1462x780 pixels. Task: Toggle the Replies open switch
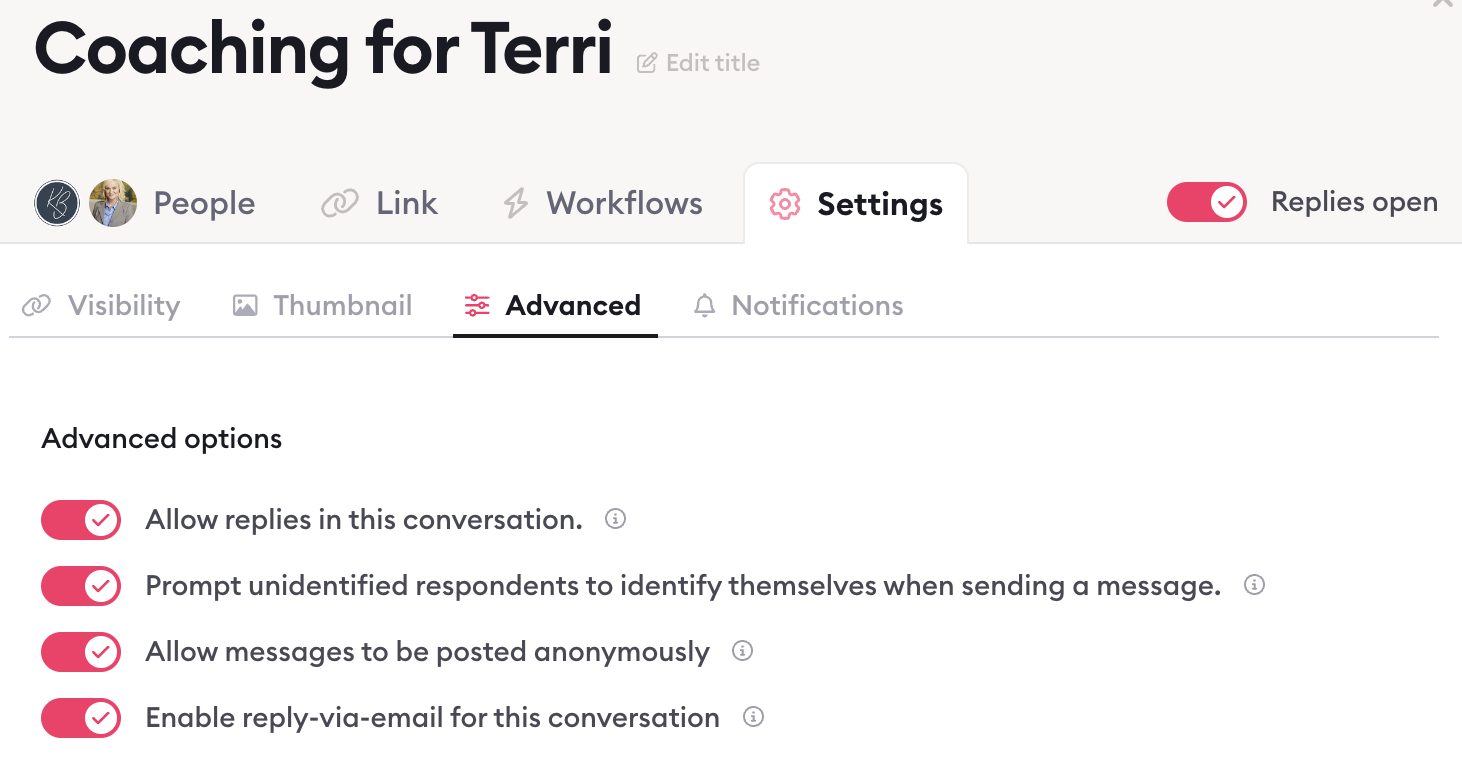(x=1207, y=202)
